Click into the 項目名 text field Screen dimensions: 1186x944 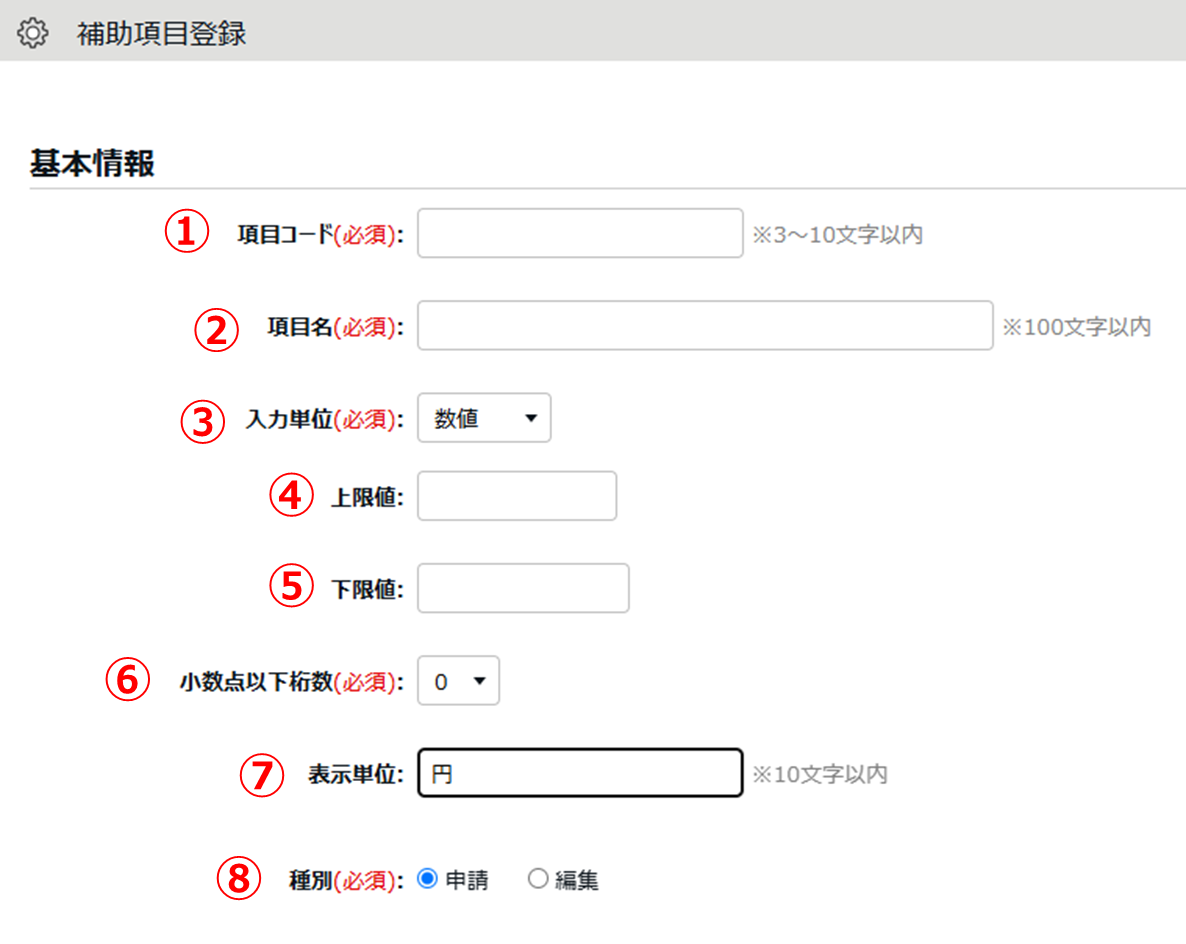pyautogui.click(x=705, y=325)
